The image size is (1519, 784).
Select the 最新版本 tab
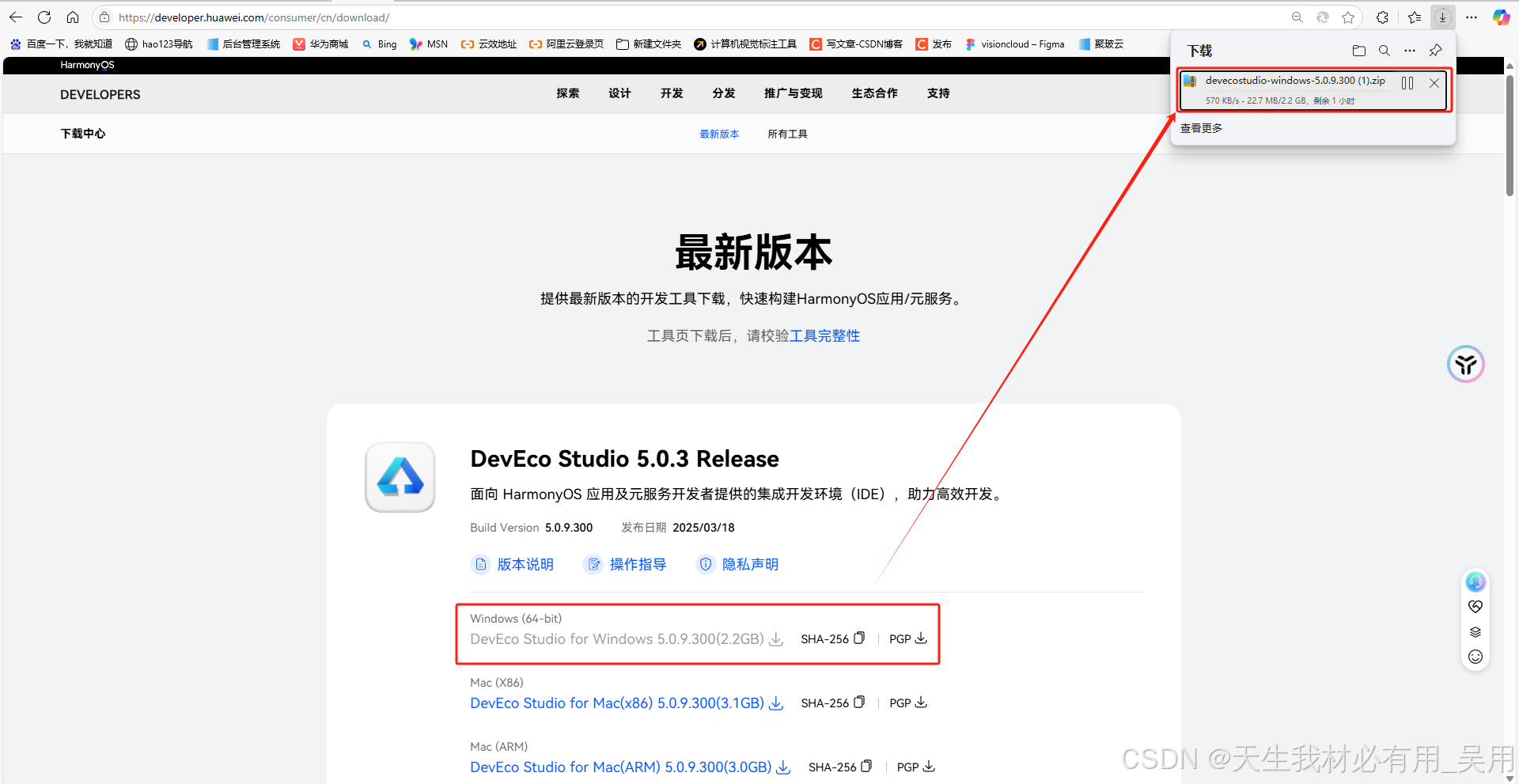point(719,134)
